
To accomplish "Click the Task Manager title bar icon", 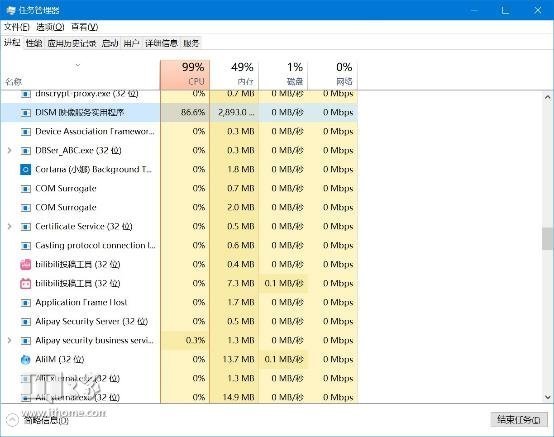I will click(x=11, y=10).
